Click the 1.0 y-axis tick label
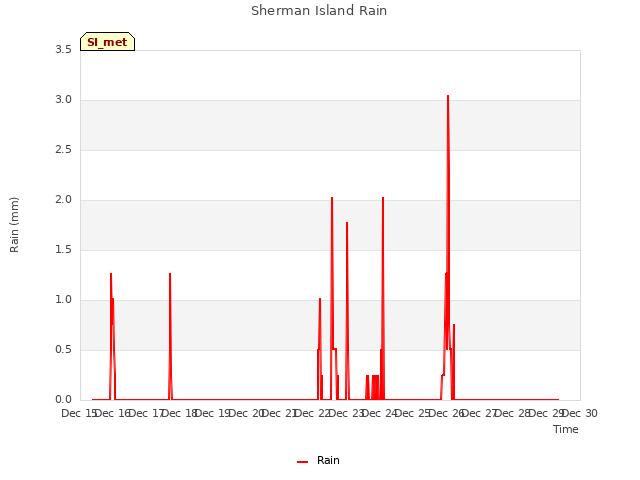The height and width of the screenshot is (480, 640). pyautogui.click(x=63, y=300)
